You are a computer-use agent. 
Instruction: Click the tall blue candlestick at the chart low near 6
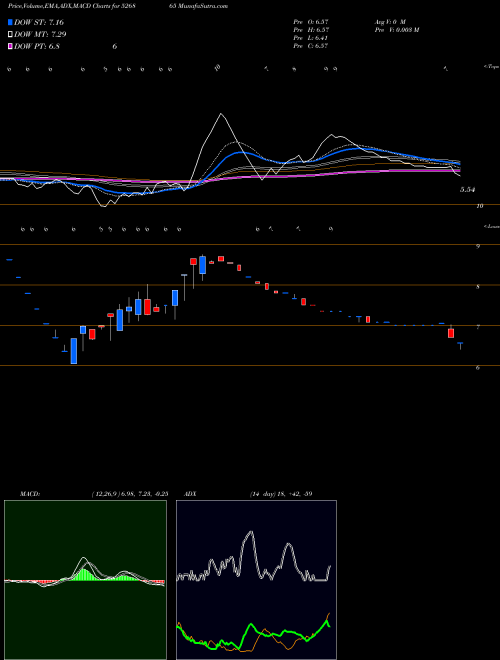tap(74, 351)
